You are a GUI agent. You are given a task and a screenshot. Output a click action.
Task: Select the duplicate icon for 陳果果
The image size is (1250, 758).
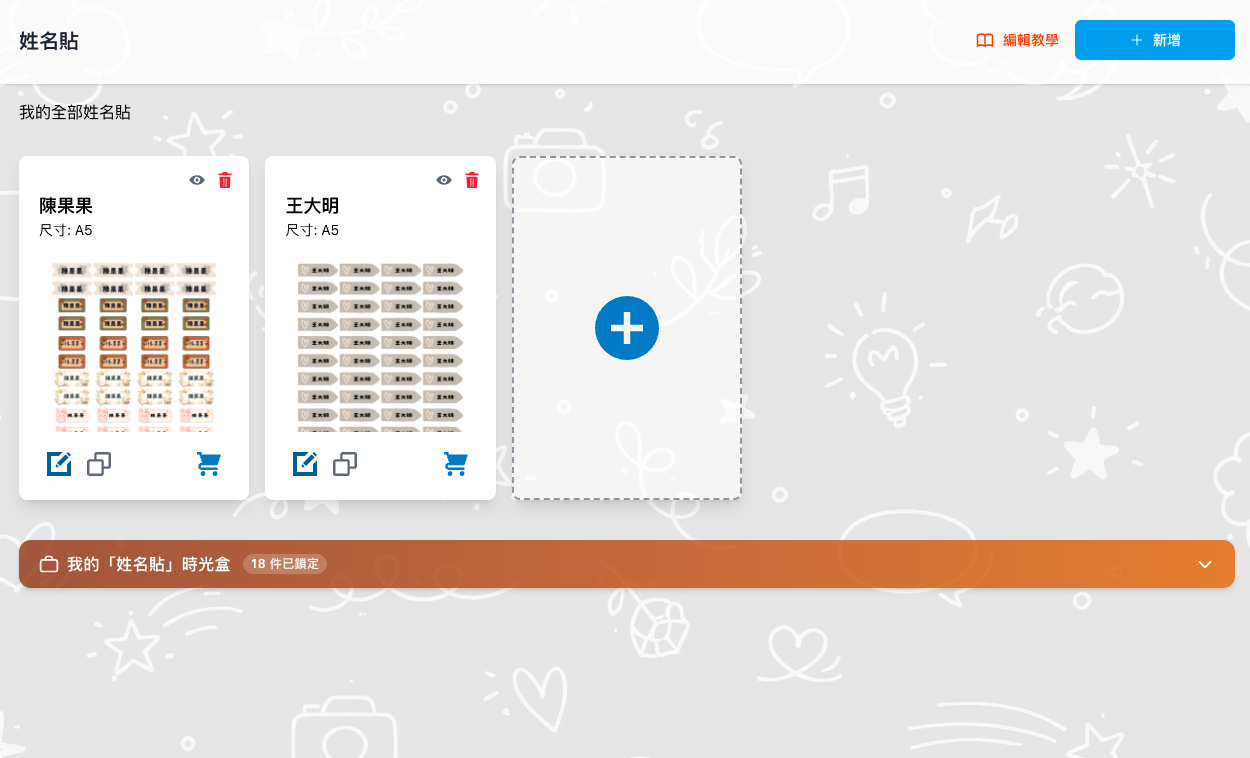tap(98, 463)
